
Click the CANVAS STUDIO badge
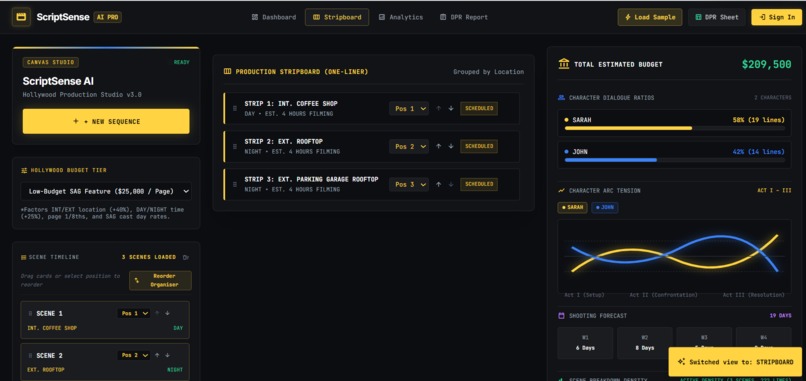click(x=50, y=62)
